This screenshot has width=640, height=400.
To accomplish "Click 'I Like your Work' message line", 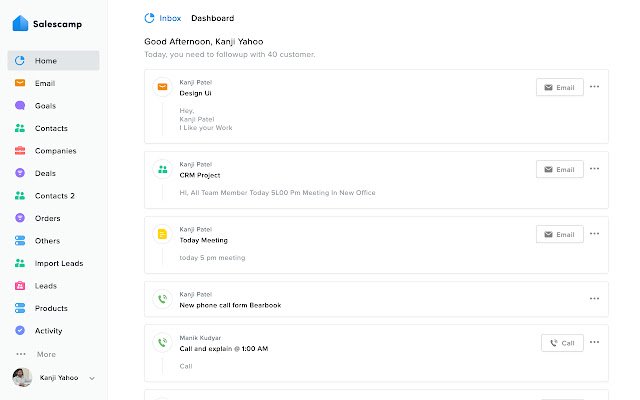I will point(206,128).
